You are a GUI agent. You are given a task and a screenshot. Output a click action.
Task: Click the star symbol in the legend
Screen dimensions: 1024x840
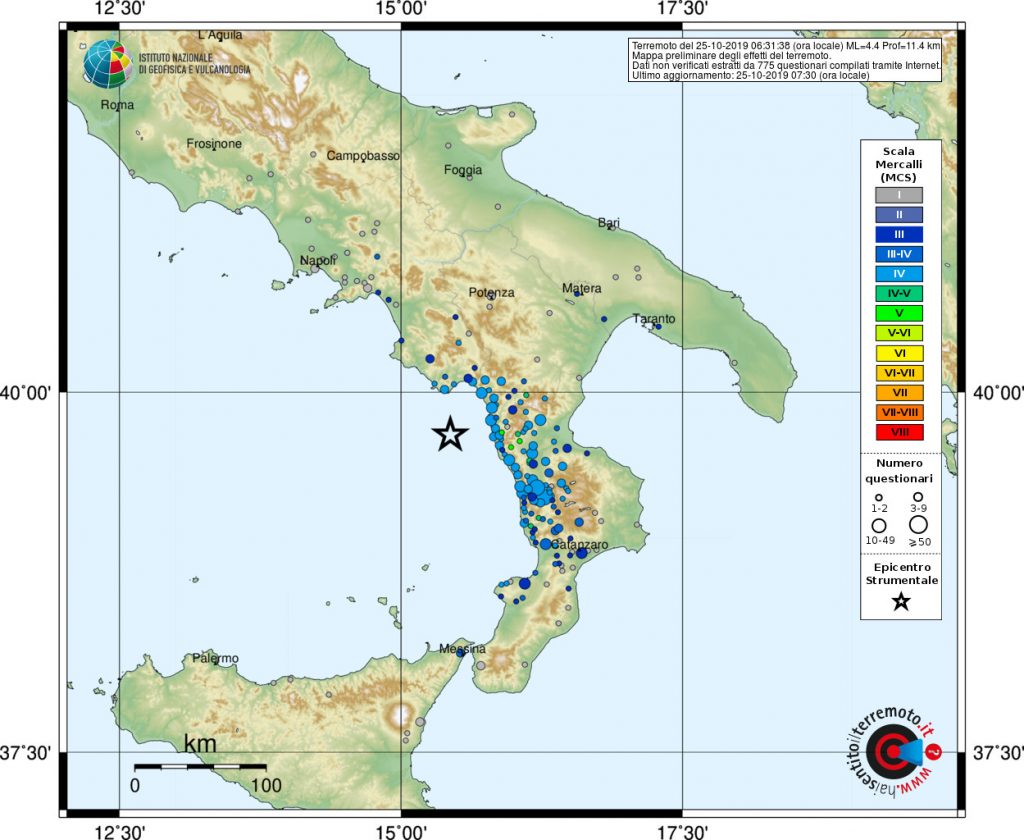901,601
